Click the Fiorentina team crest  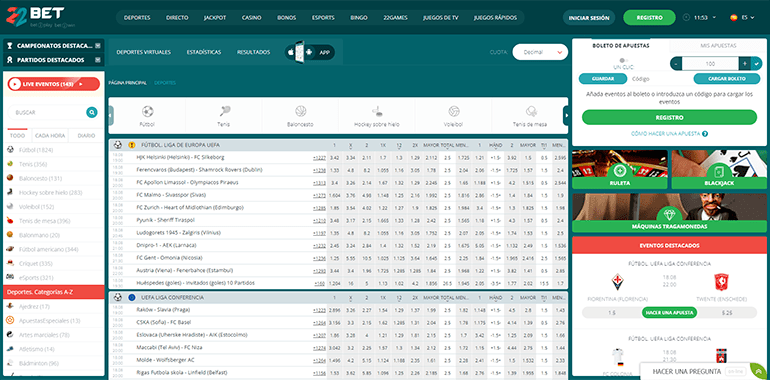click(617, 282)
